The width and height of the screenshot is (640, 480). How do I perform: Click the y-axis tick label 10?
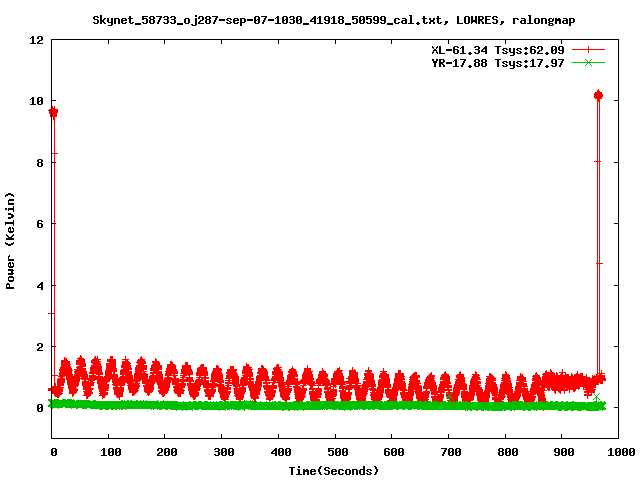tap(36, 101)
